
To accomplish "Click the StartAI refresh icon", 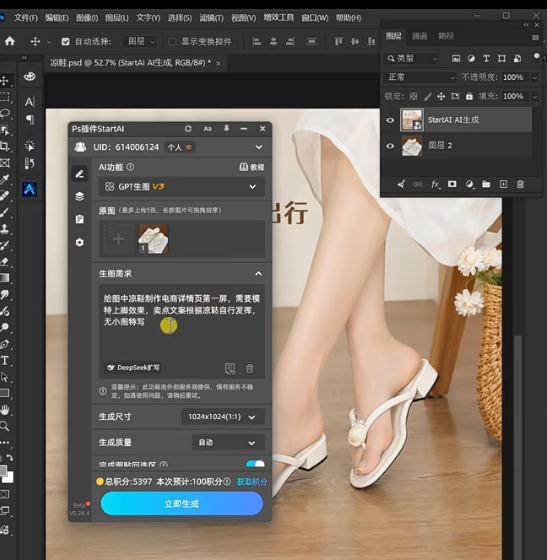I will point(188,129).
